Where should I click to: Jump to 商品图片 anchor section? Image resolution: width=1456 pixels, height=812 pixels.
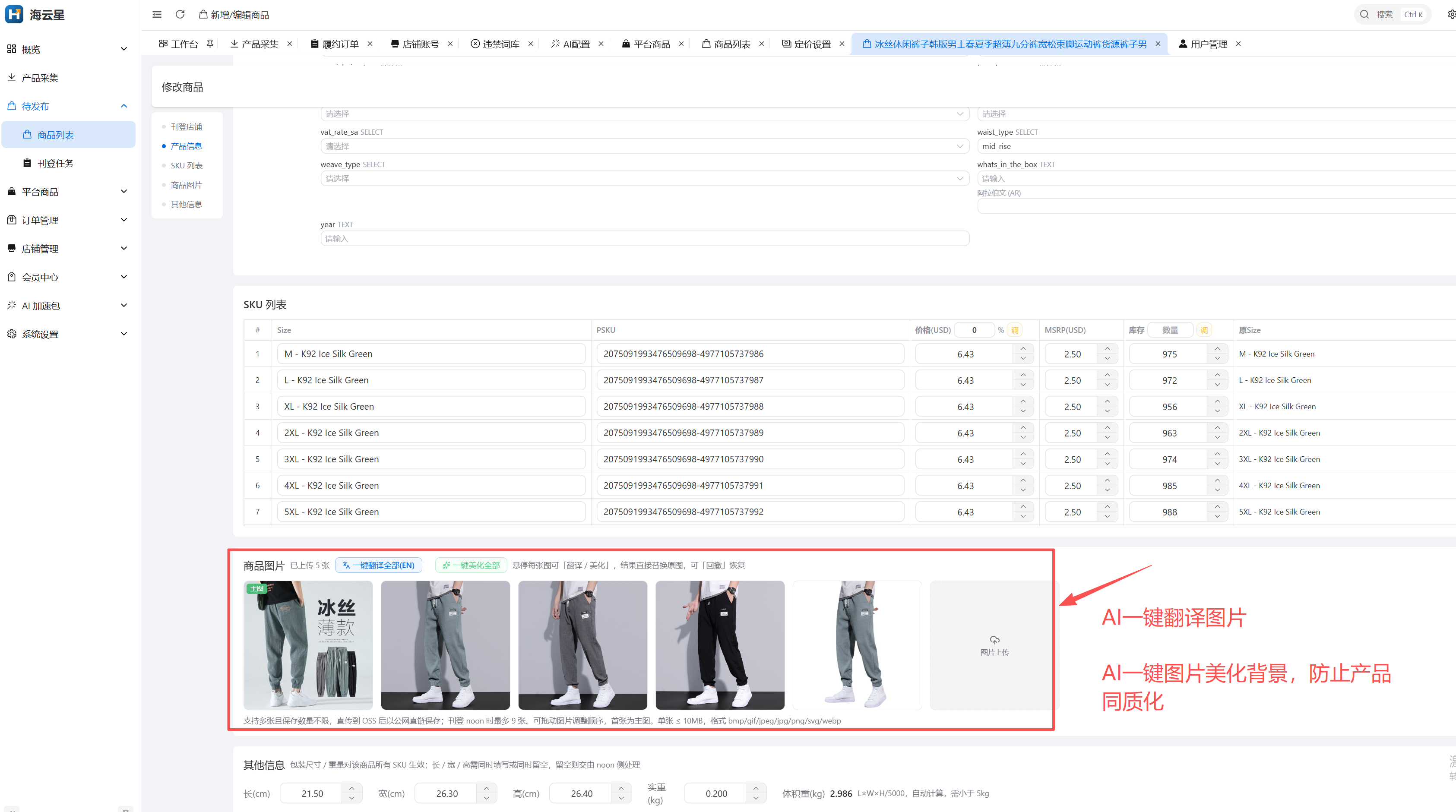click(x=187, y=185)
